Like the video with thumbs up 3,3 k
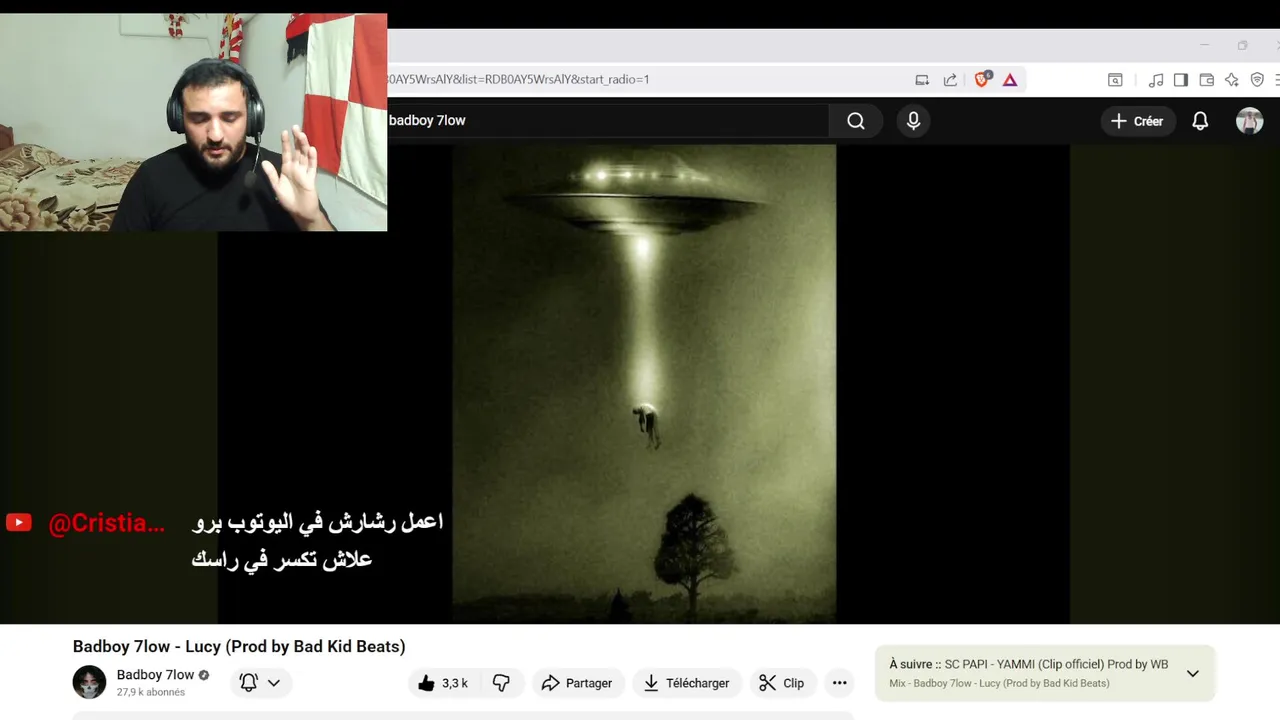The height and width of the screenshot is (720, 1280). (x=443, y=683)
